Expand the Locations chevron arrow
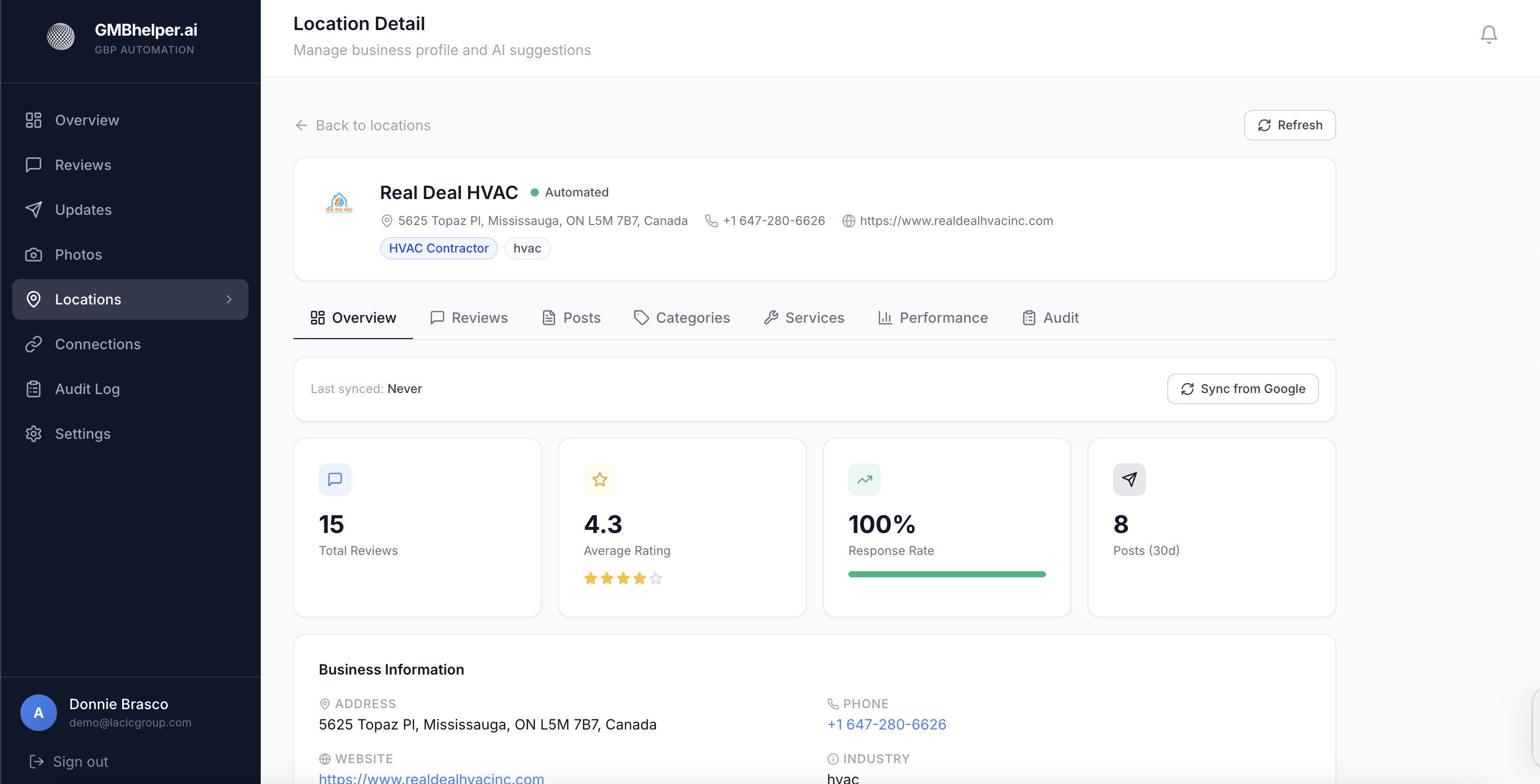Image resolution: width=1540 pixels, height=784 pixels. [229, 299]
